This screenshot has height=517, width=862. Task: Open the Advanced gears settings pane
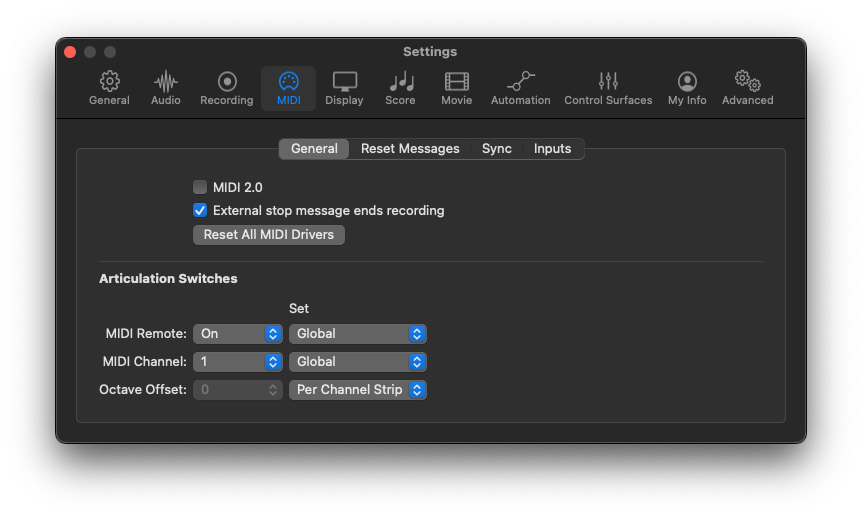pos(747,88)
